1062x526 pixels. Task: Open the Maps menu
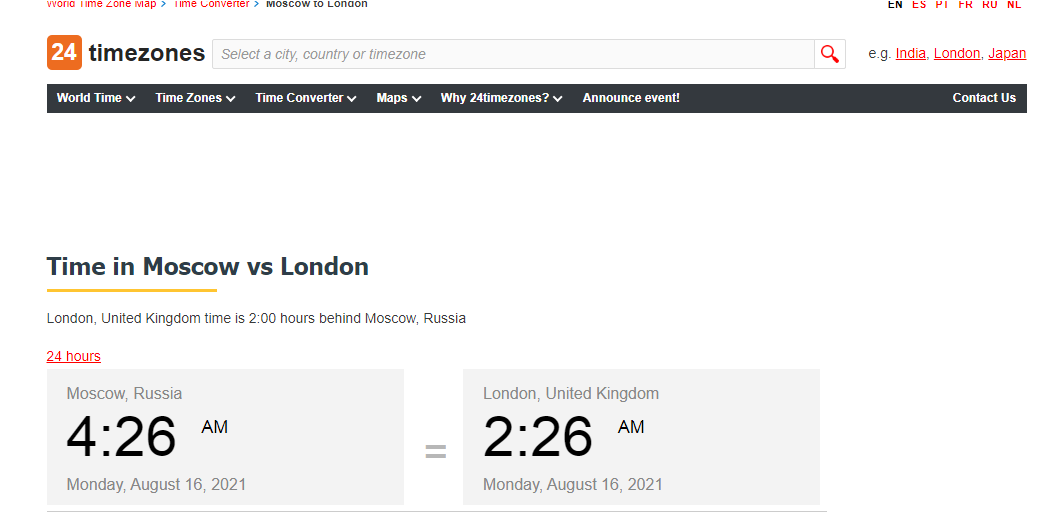pyautogui.click(x=399, y=98)
